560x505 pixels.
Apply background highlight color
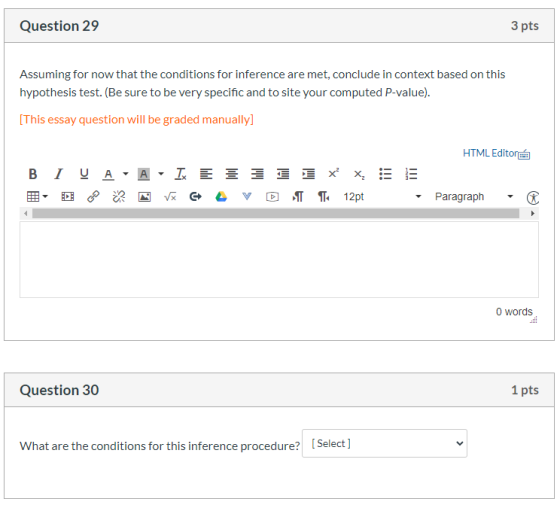click(x=144, y=174)
